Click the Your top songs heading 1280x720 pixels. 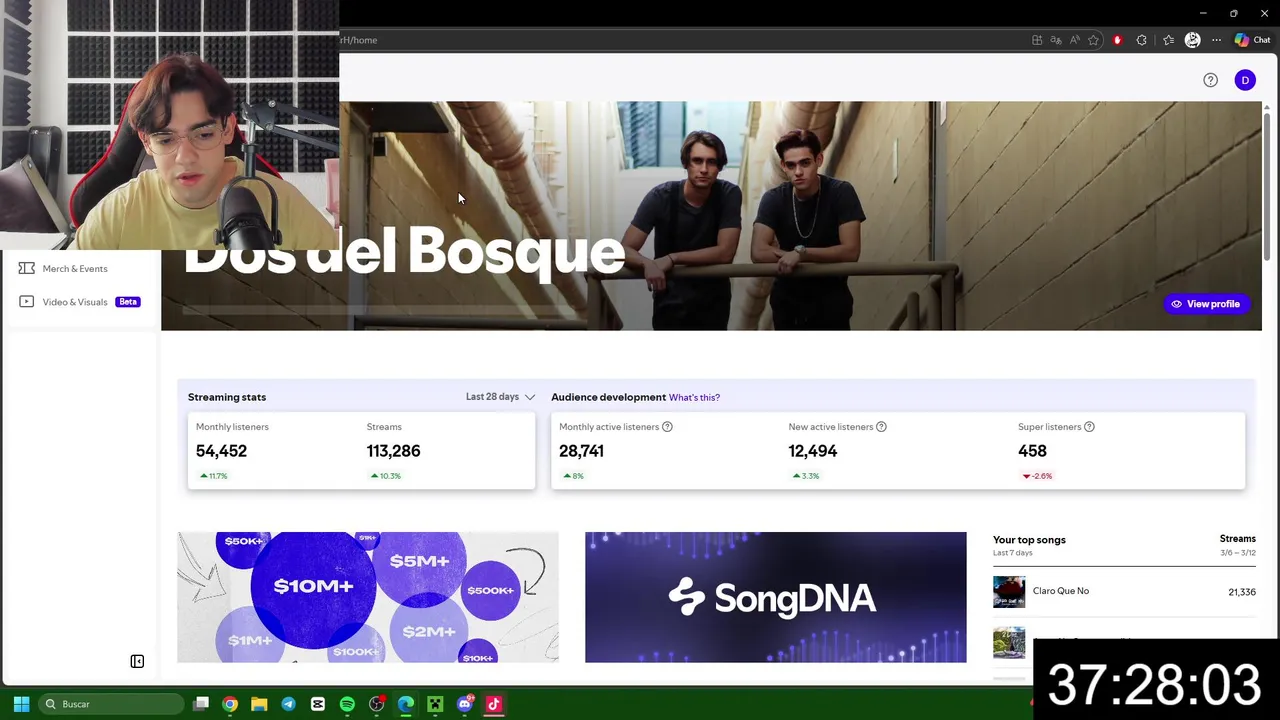[x=1029, y=540]
